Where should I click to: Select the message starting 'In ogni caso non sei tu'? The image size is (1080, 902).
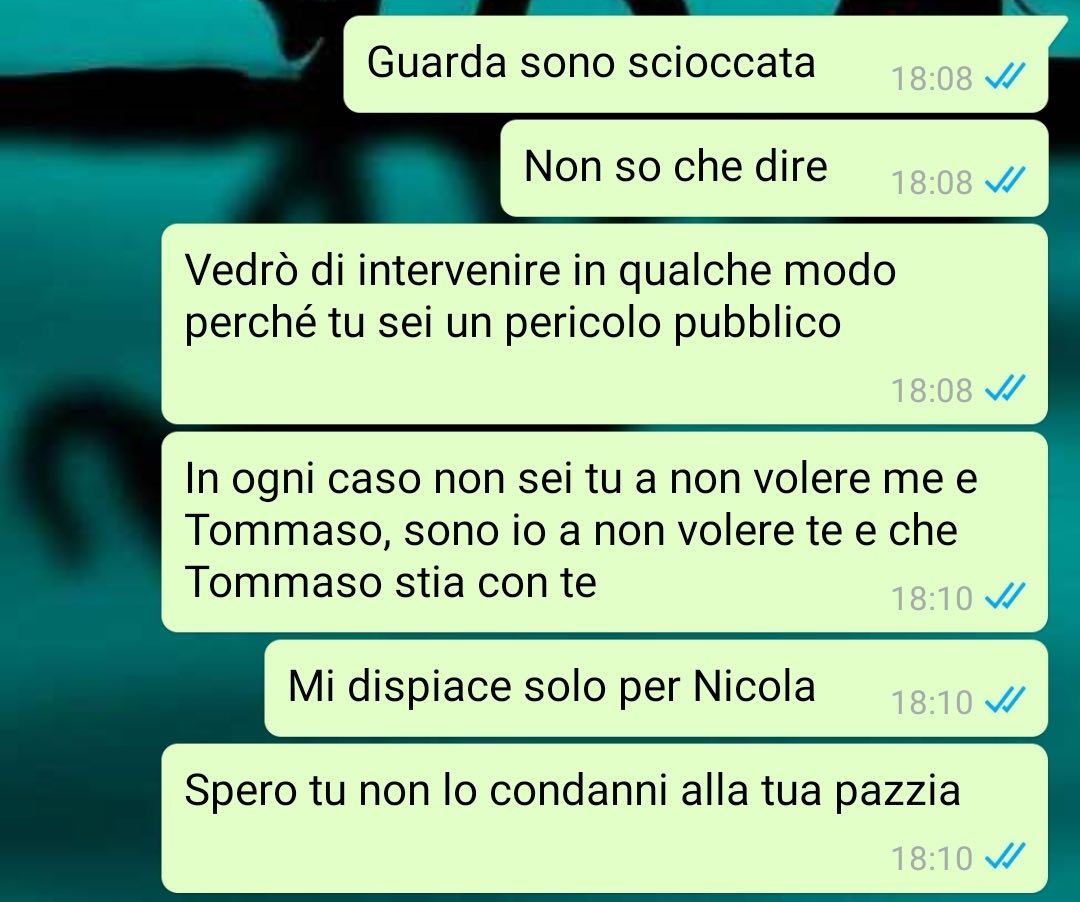604,532
